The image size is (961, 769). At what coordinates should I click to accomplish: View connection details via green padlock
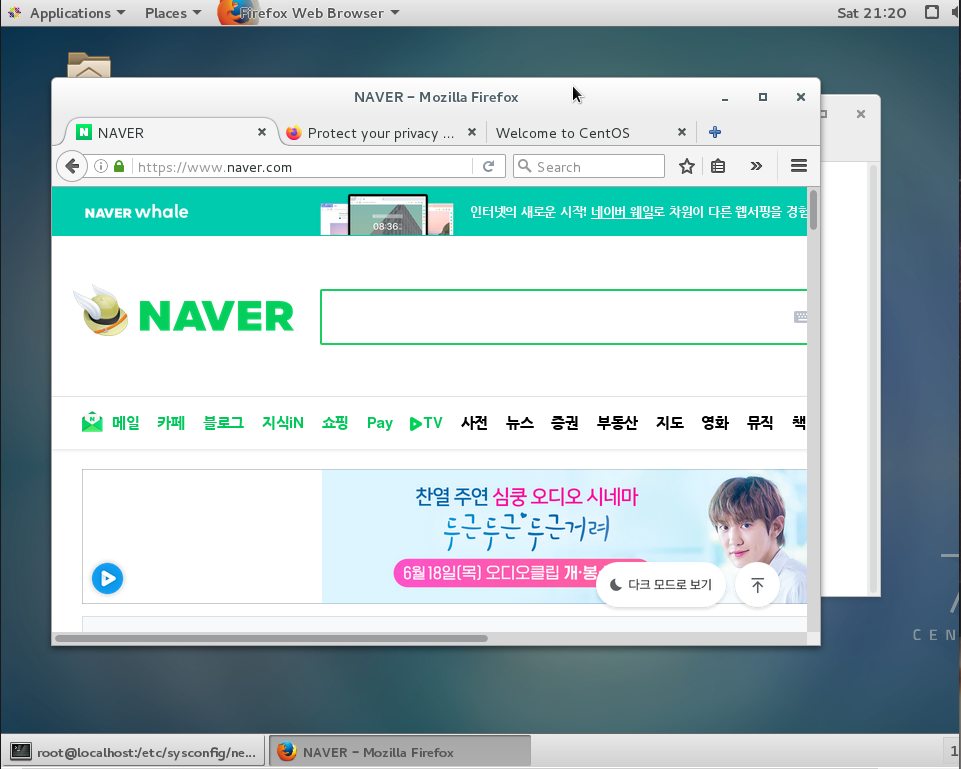(x=119, y=166)
